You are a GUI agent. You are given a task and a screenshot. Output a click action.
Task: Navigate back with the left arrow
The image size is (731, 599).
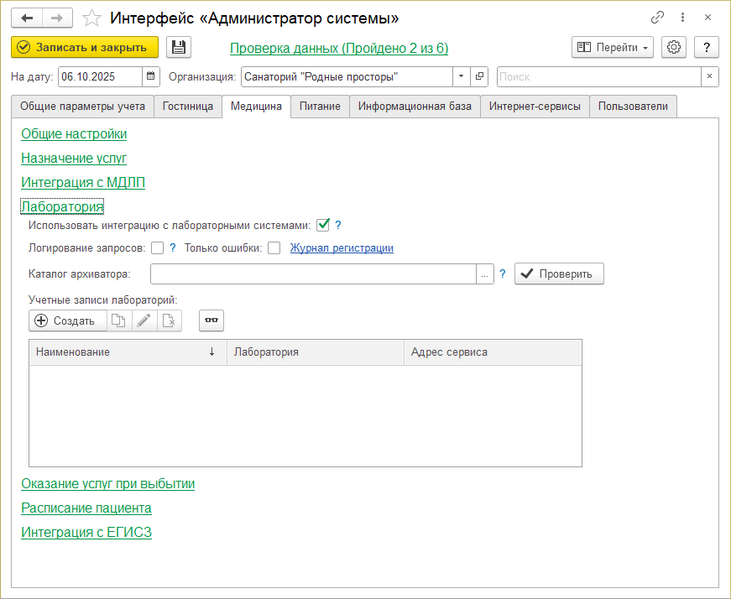tap(27, 18)
